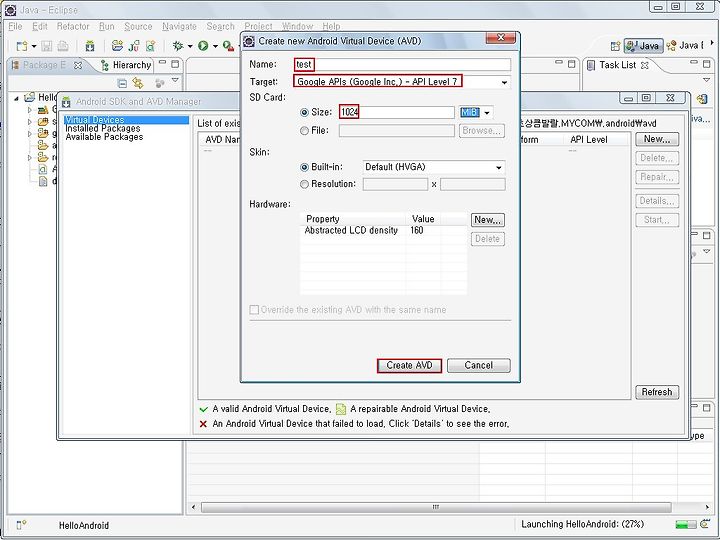This screenshot has height=540, width=720.
Task: Switch to the Java perspective button
Action: (x=643, y=45)
